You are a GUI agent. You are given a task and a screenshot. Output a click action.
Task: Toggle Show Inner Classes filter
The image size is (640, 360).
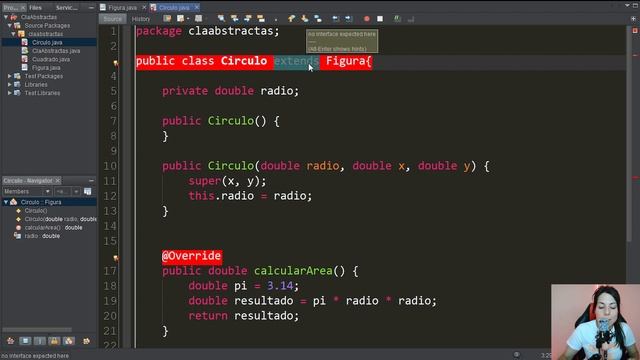(x=69, y=341)
